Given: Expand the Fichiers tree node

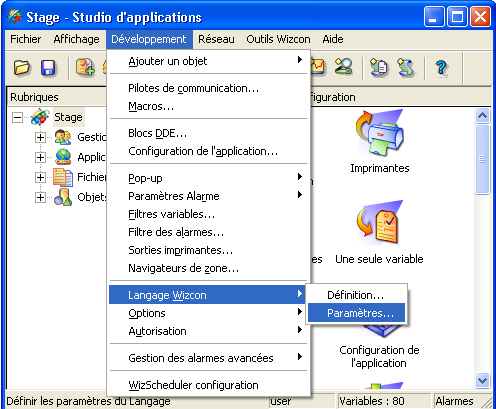Looking at the screenshot, I should tap(40, 177).
